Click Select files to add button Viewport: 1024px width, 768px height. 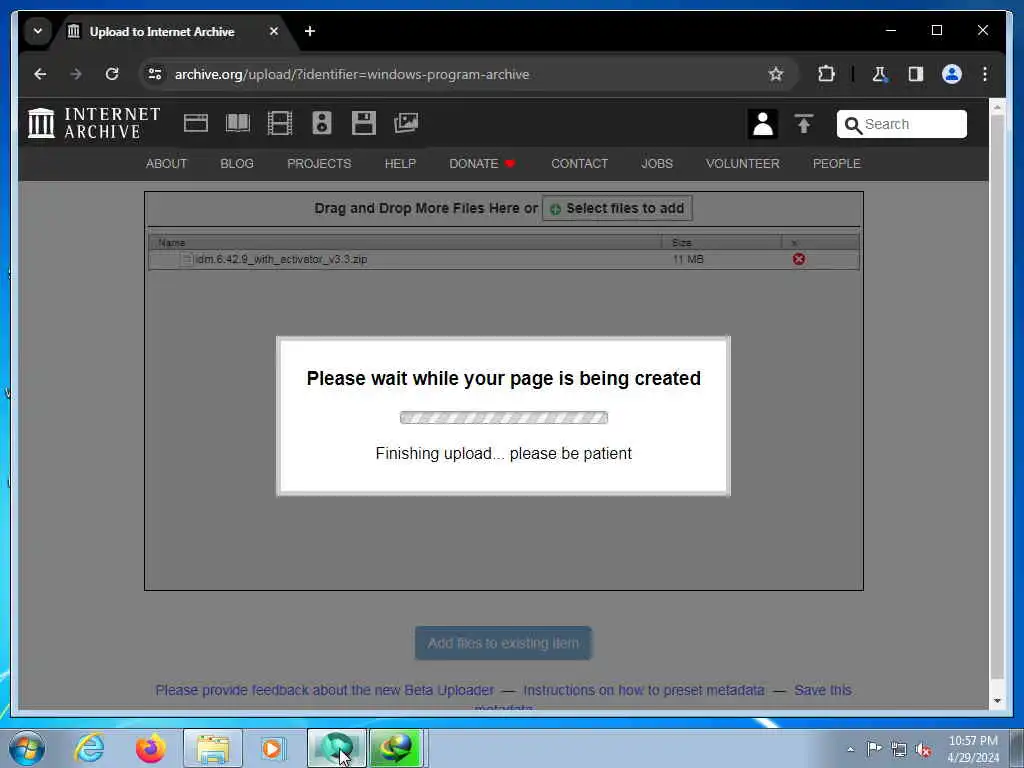point(617,208)
